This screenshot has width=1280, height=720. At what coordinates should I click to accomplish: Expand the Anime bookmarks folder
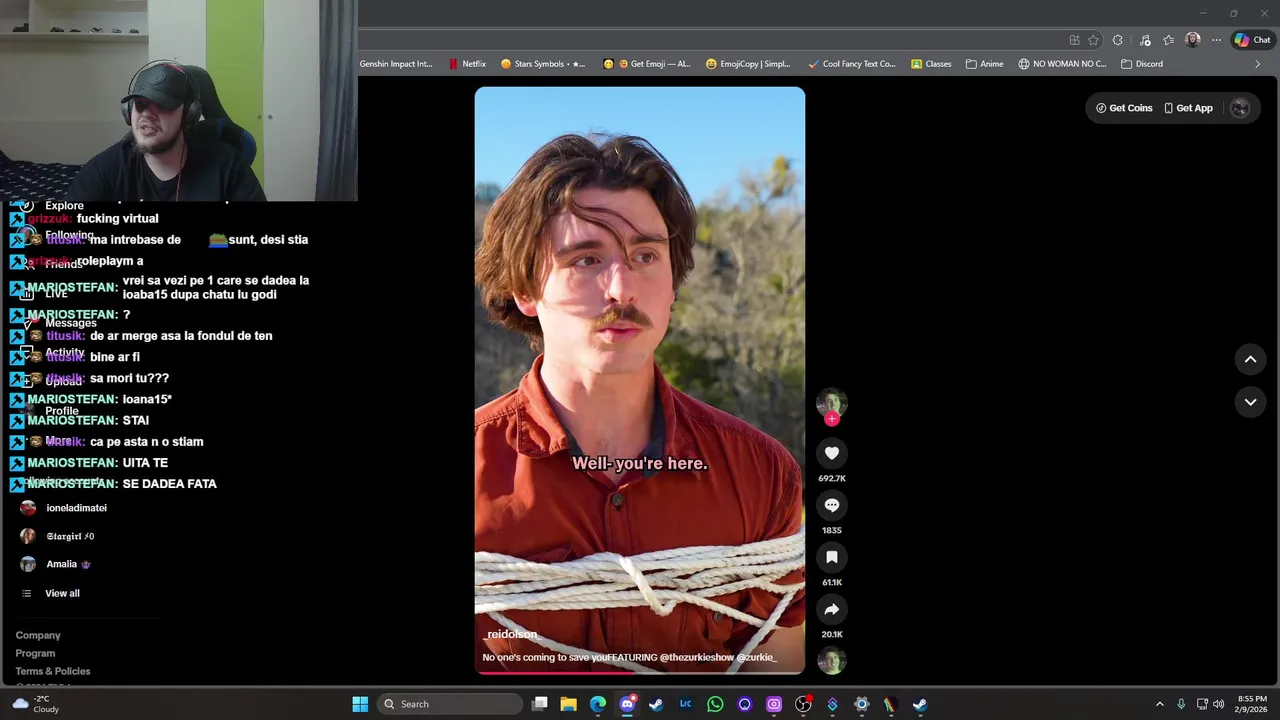[x=985, y=64]
